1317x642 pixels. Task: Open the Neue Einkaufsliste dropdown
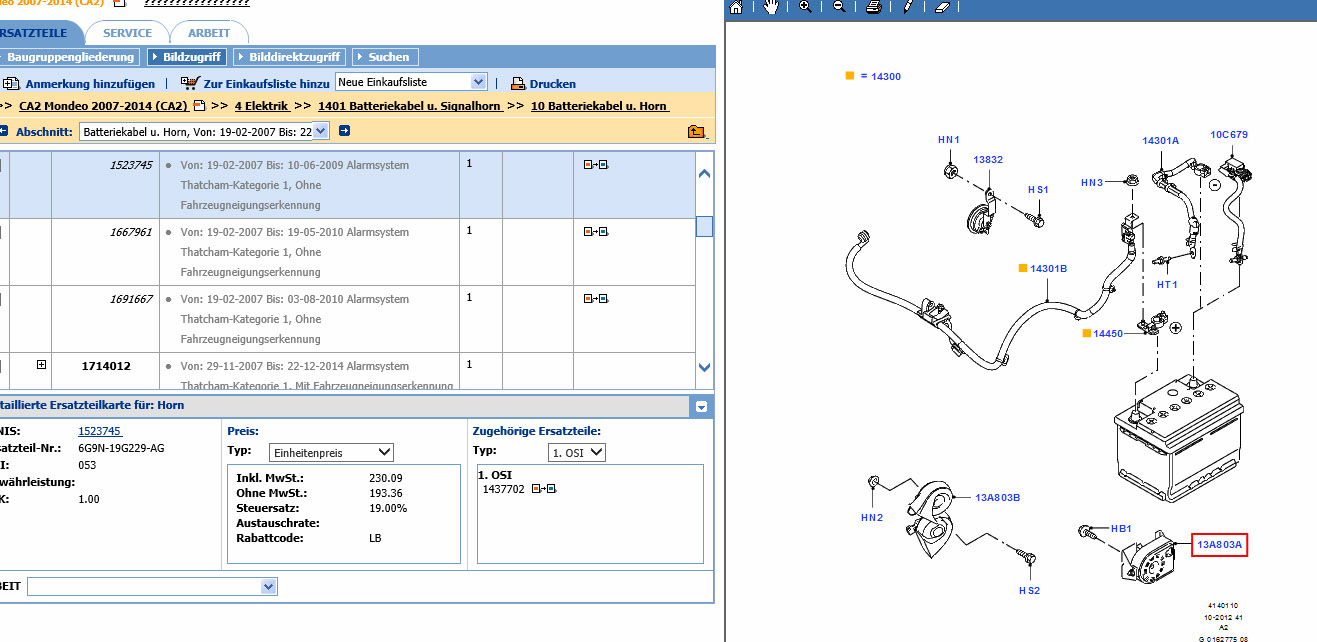[x=411, y=82]
